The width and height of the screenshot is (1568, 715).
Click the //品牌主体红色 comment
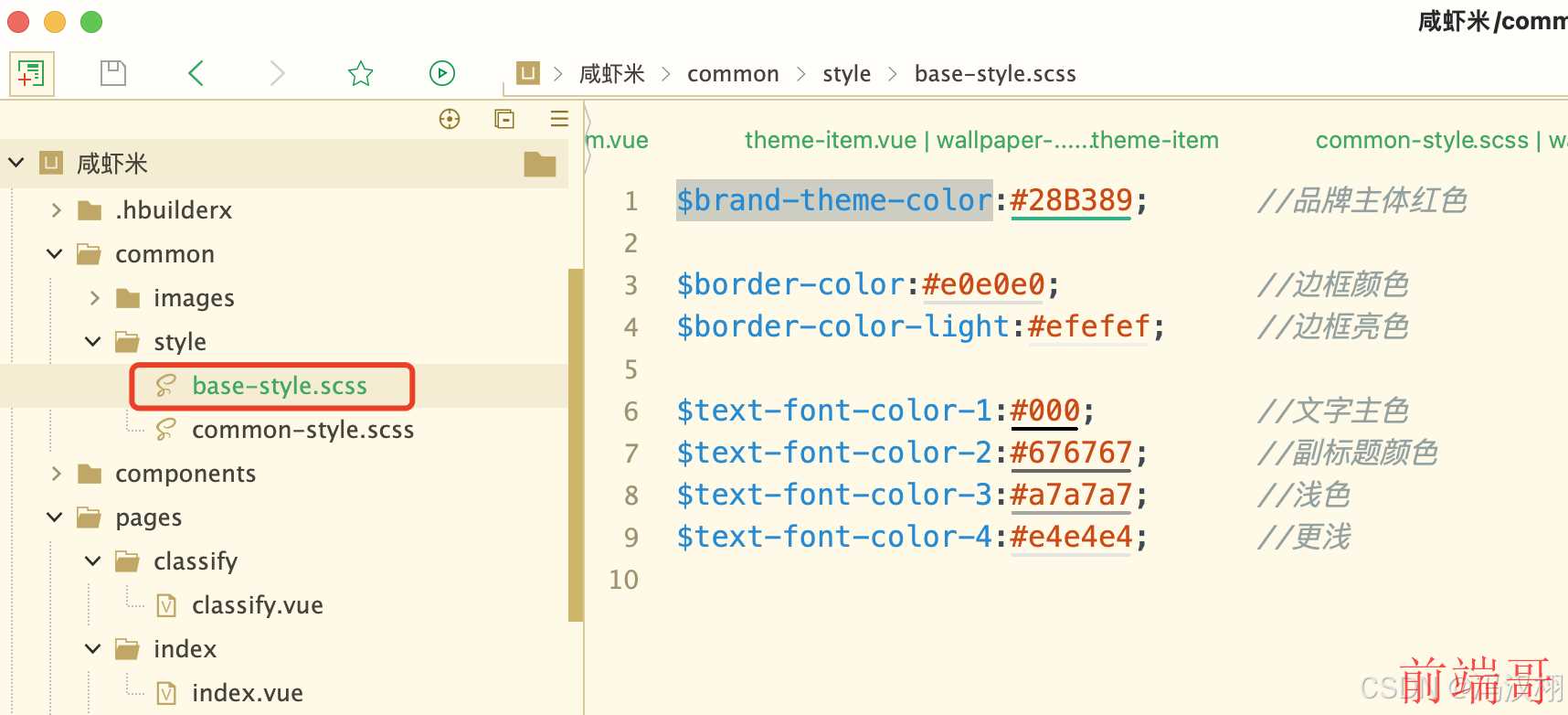pyautogui.click(x=1361, y=200)
